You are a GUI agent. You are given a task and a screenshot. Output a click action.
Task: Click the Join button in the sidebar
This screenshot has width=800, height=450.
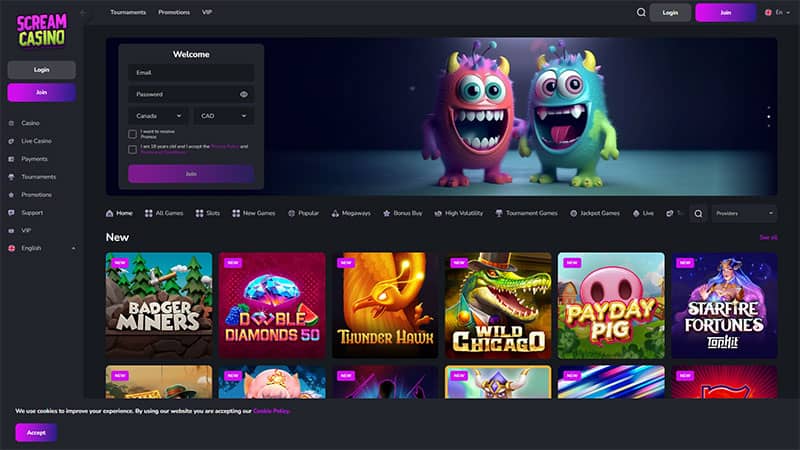(42, 92)
